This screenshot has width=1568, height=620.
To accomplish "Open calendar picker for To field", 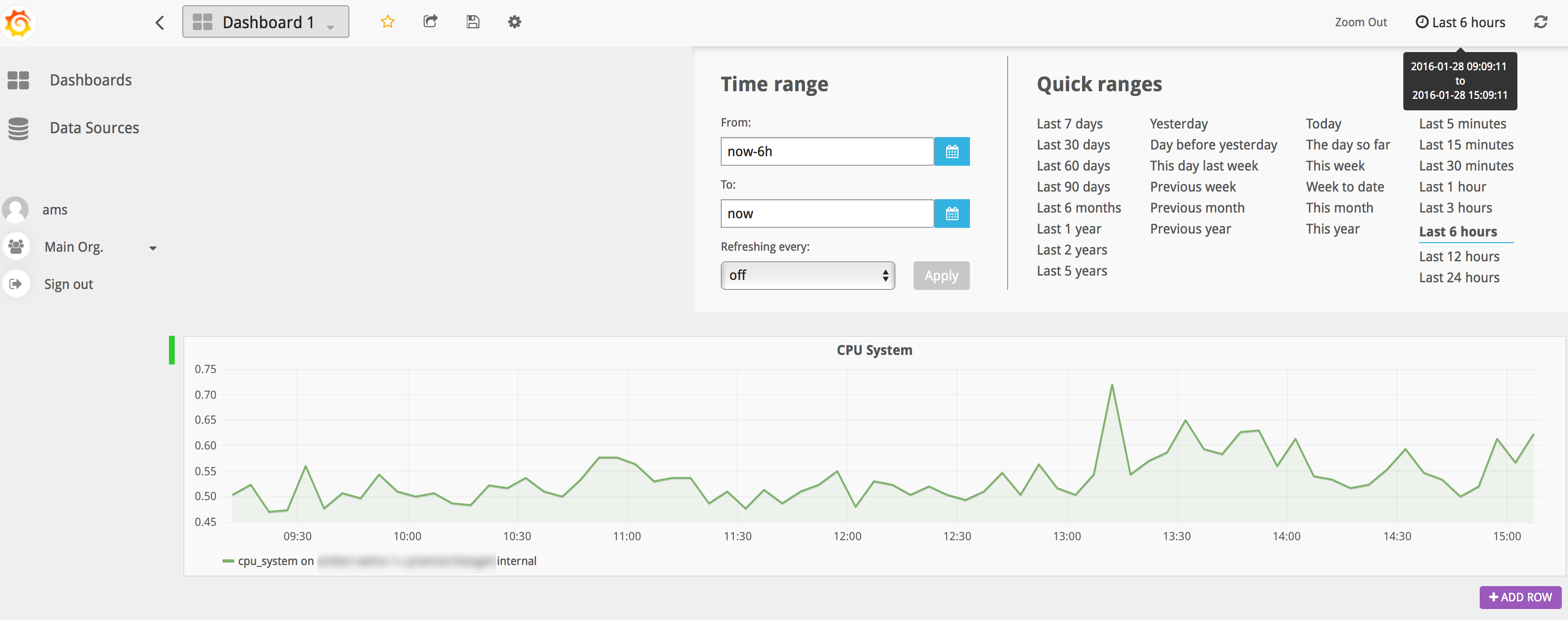I will pos(951,214).
